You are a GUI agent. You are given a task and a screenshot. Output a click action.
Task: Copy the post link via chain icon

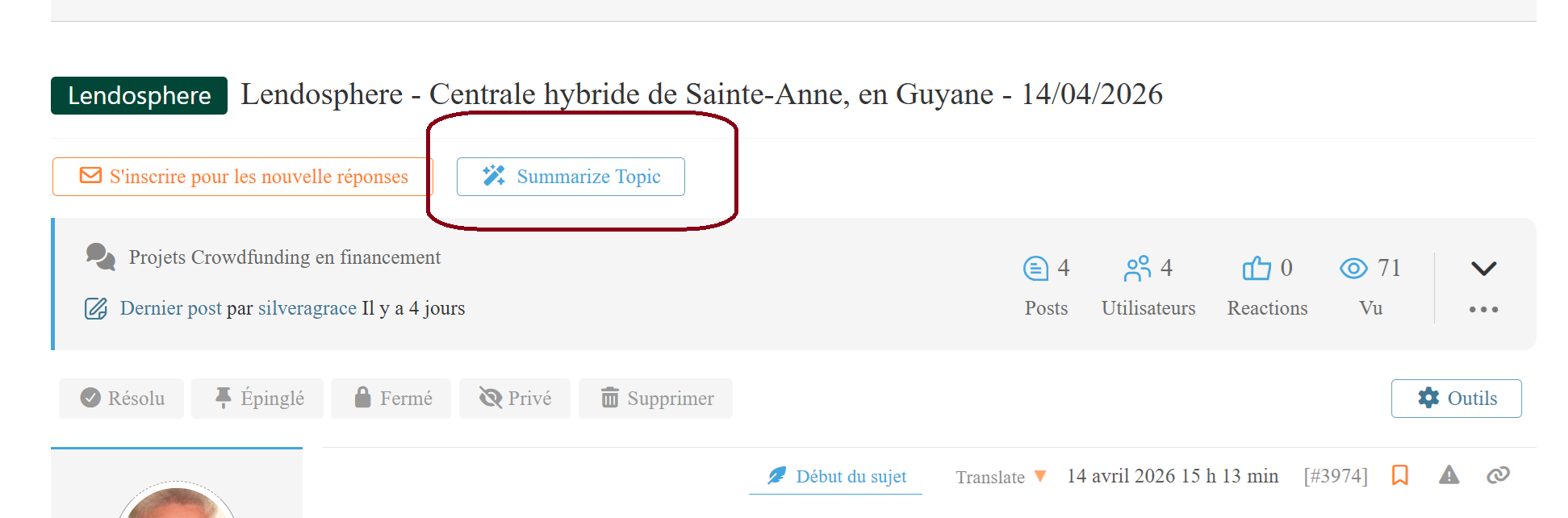click(1498, 475)
